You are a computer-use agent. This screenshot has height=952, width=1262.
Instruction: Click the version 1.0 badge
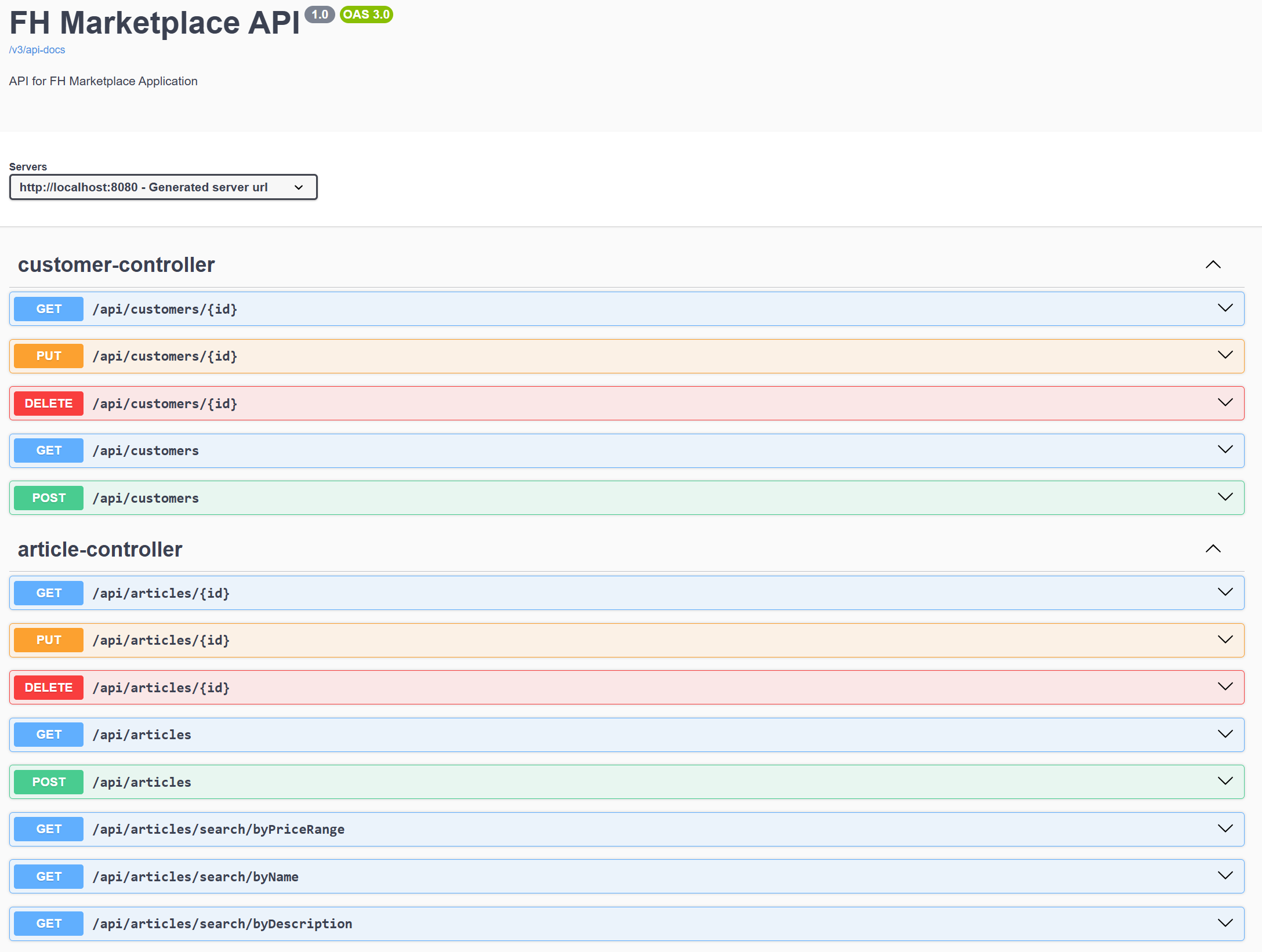tap(320, 14)
